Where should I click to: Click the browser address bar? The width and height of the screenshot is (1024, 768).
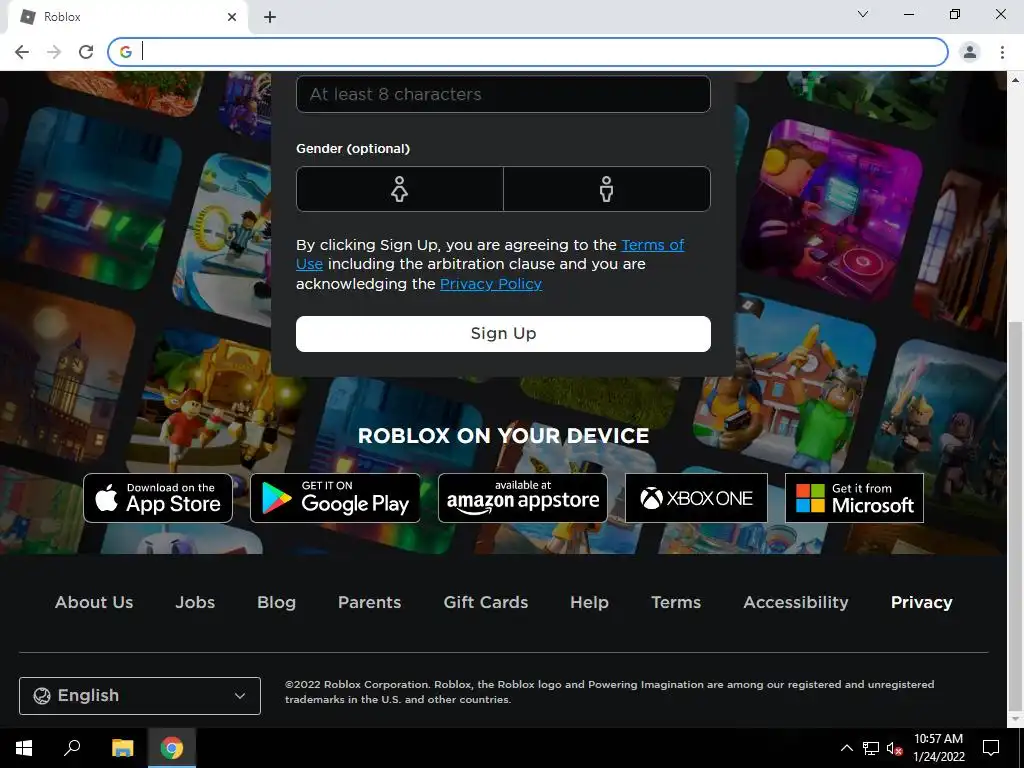[528, 52]
